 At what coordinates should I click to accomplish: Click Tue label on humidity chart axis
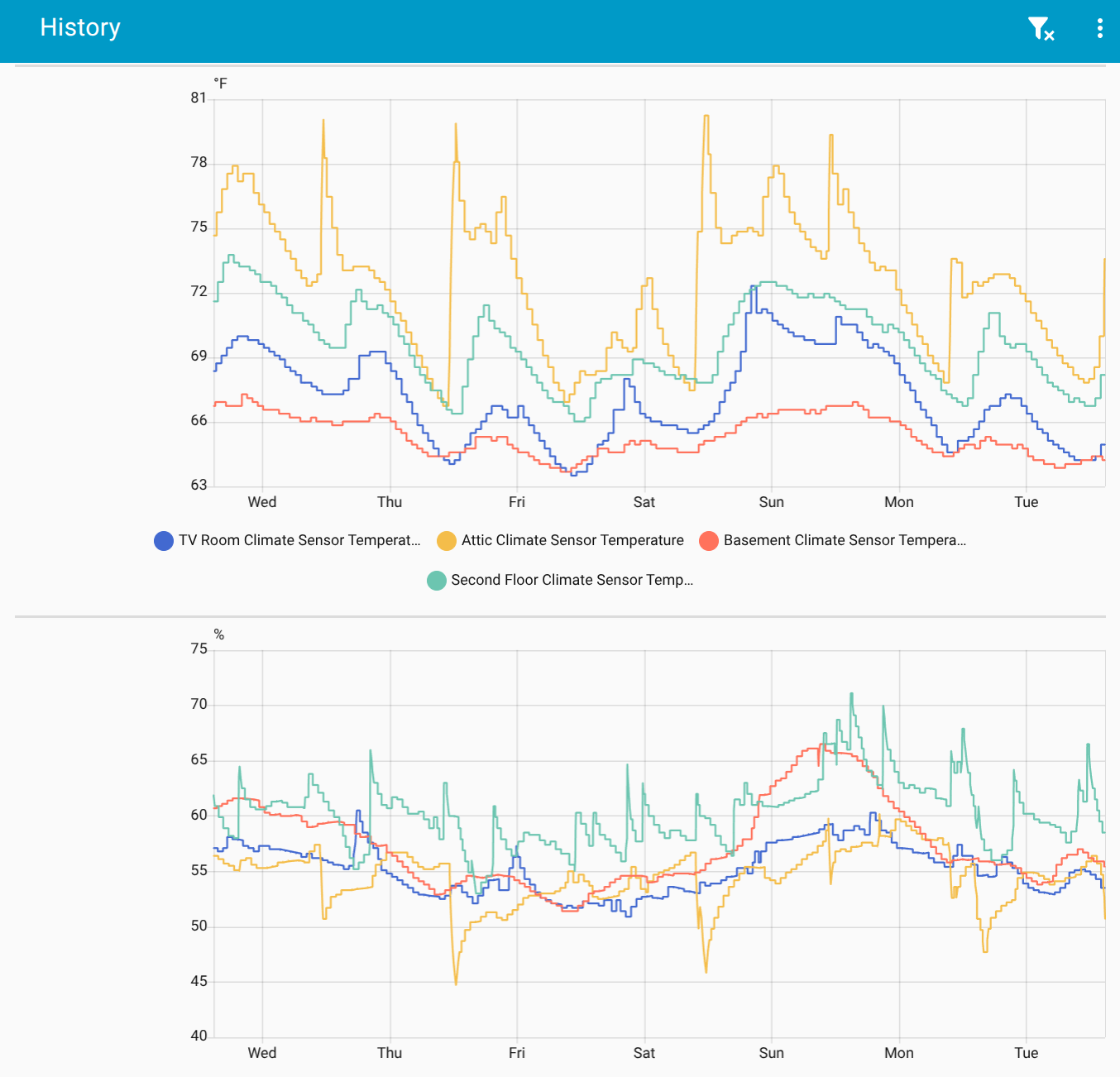(x=1026, y=1053)
